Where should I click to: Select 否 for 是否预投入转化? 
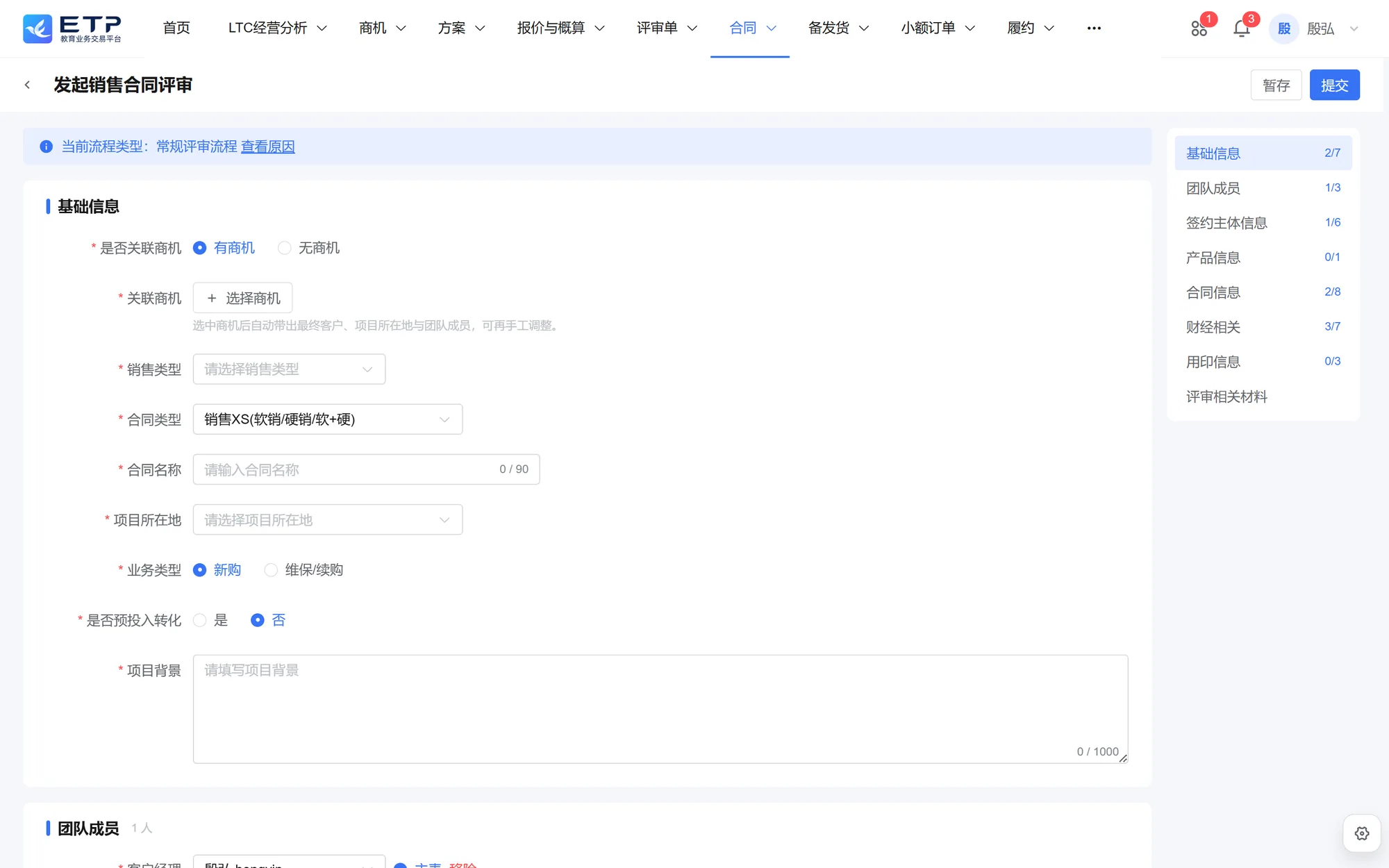point(268,620)
